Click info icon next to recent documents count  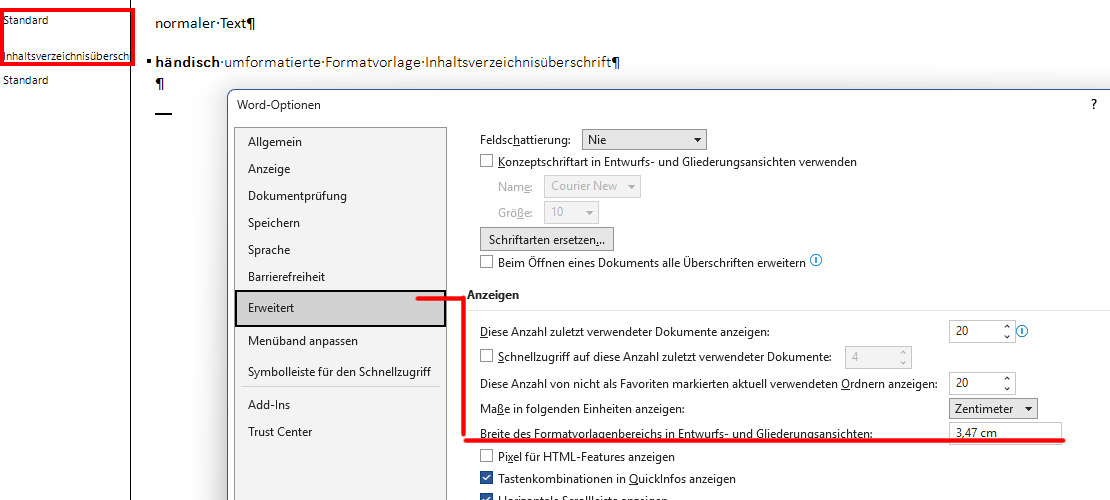pyautogui.click(x=1022, y=331)
